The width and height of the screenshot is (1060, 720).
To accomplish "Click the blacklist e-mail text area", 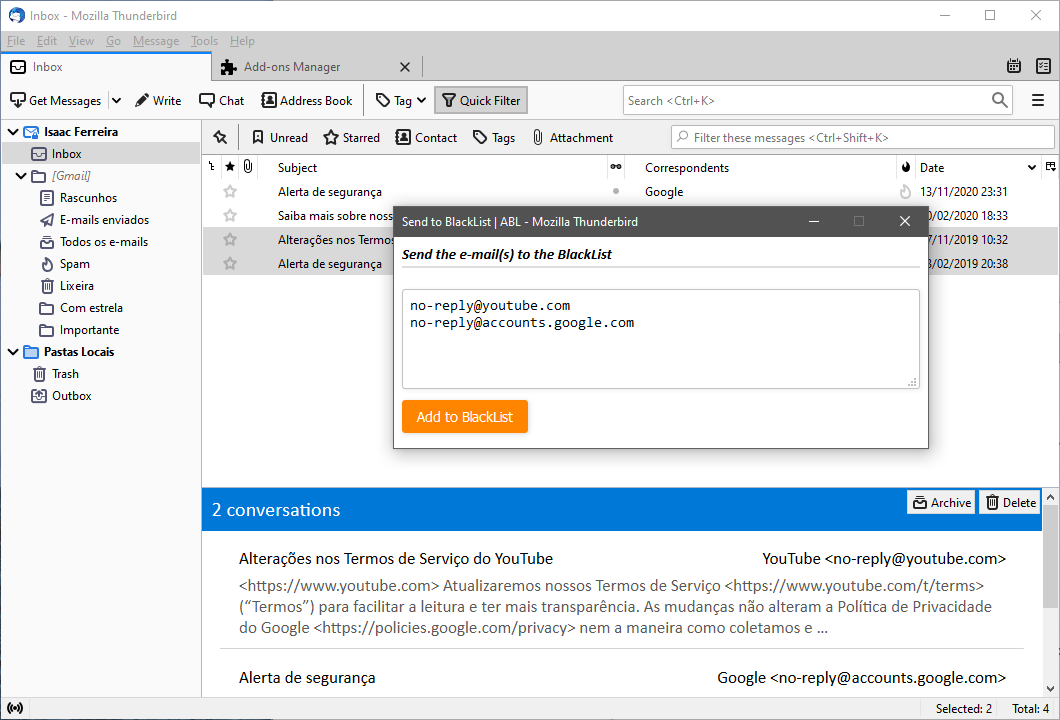I will (660, 339).
